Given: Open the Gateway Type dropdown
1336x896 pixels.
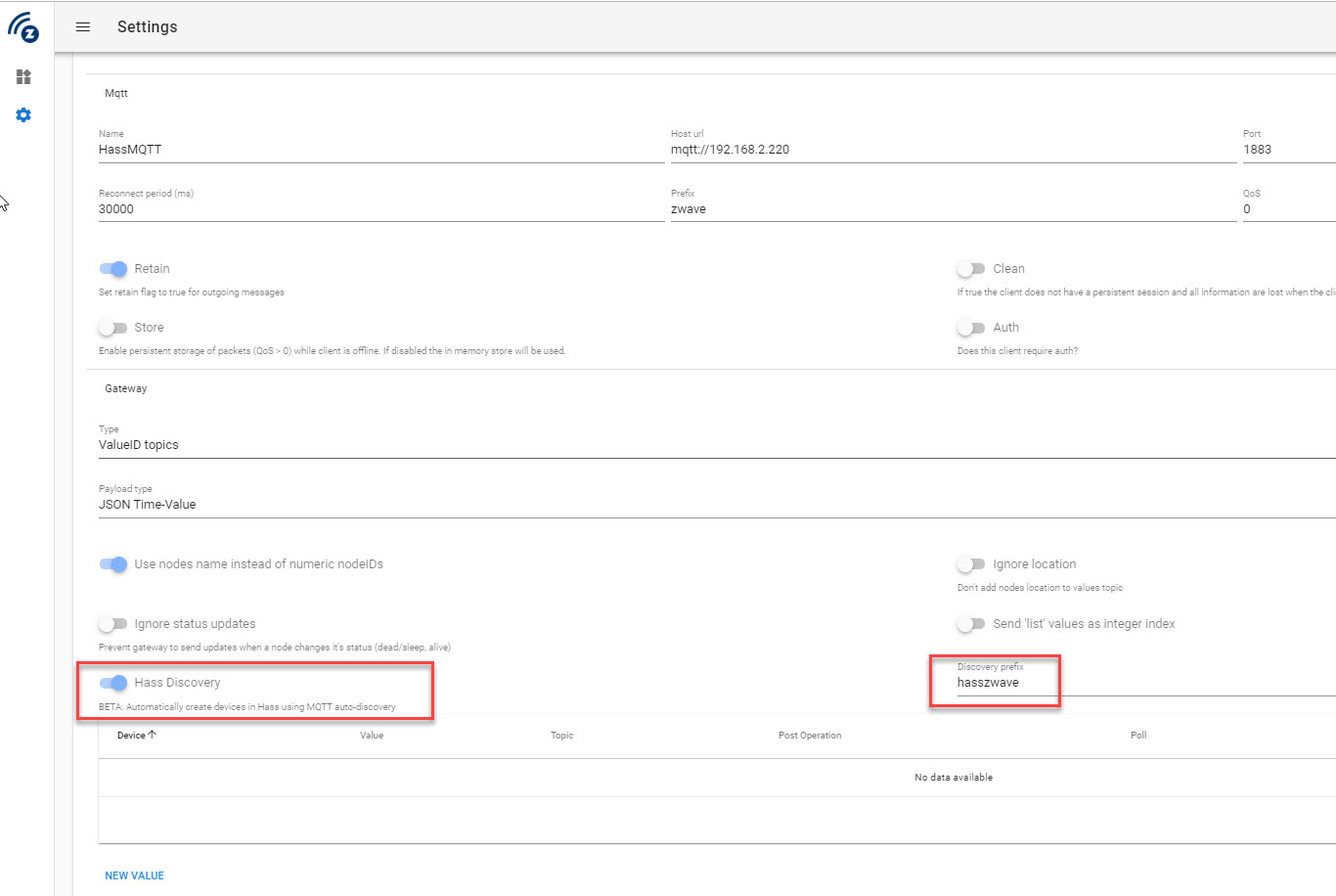Looking at the screenshot, I should coord(391,444).
